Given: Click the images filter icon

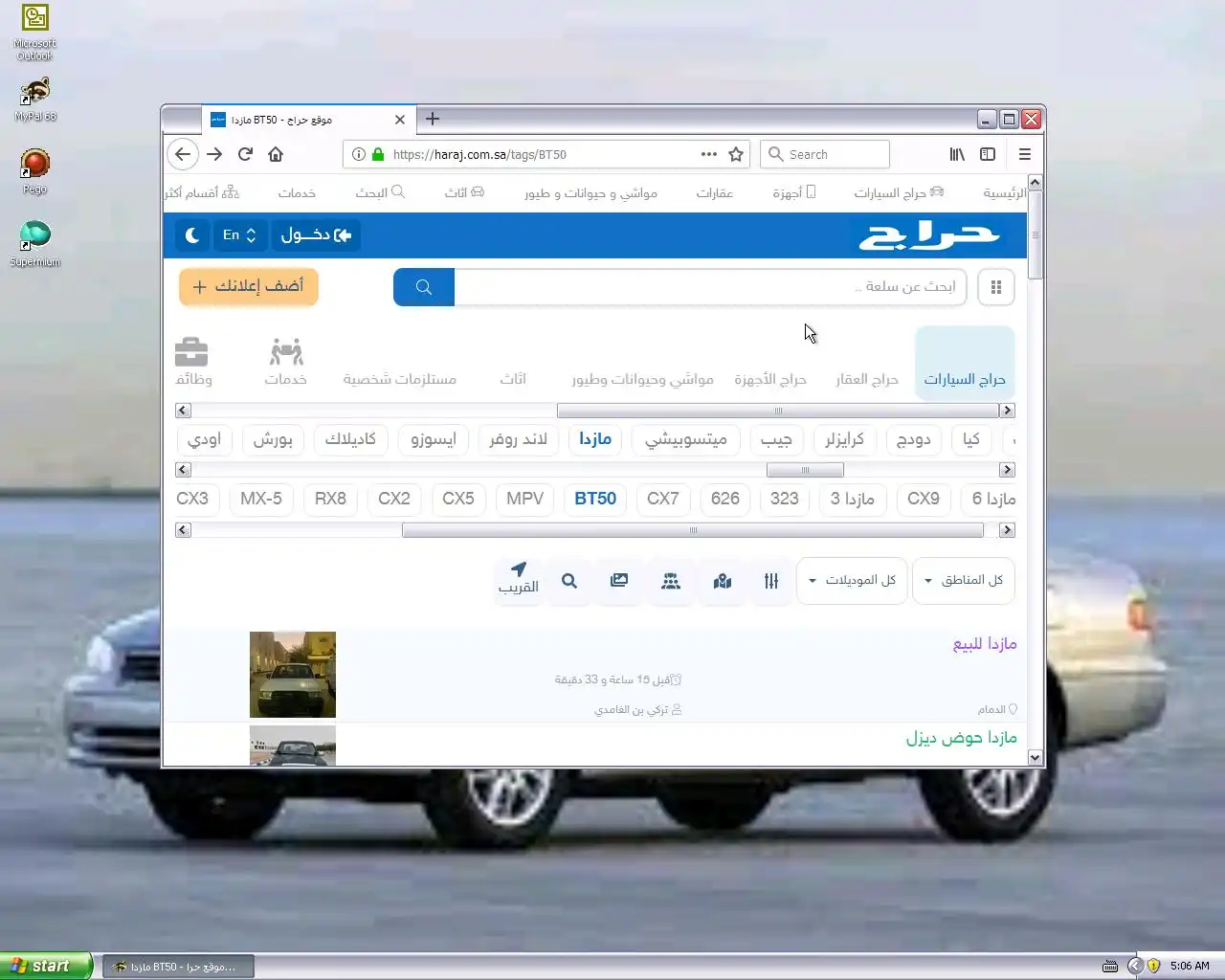Looking at the screenshot, I should tap(619, 581).
